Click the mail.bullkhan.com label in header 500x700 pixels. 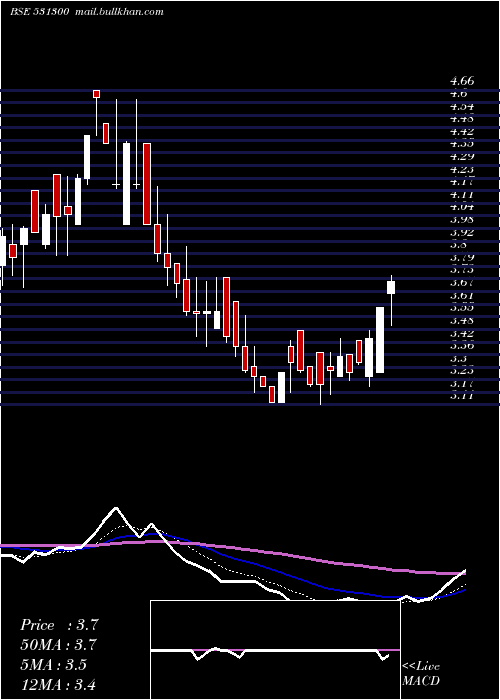pos(118,12)
